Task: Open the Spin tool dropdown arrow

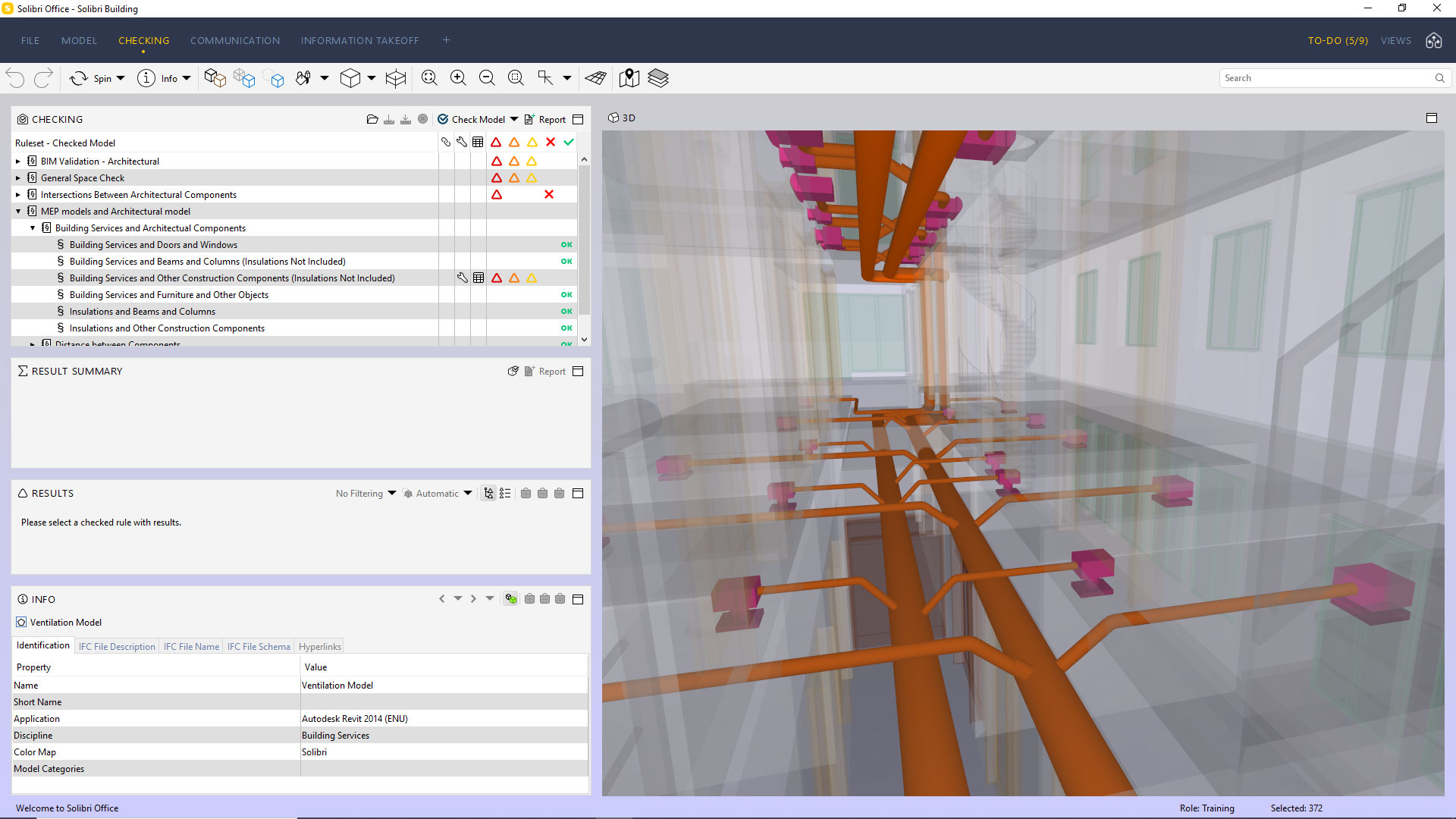Action: pyautogui.click(x=121, y=78)
